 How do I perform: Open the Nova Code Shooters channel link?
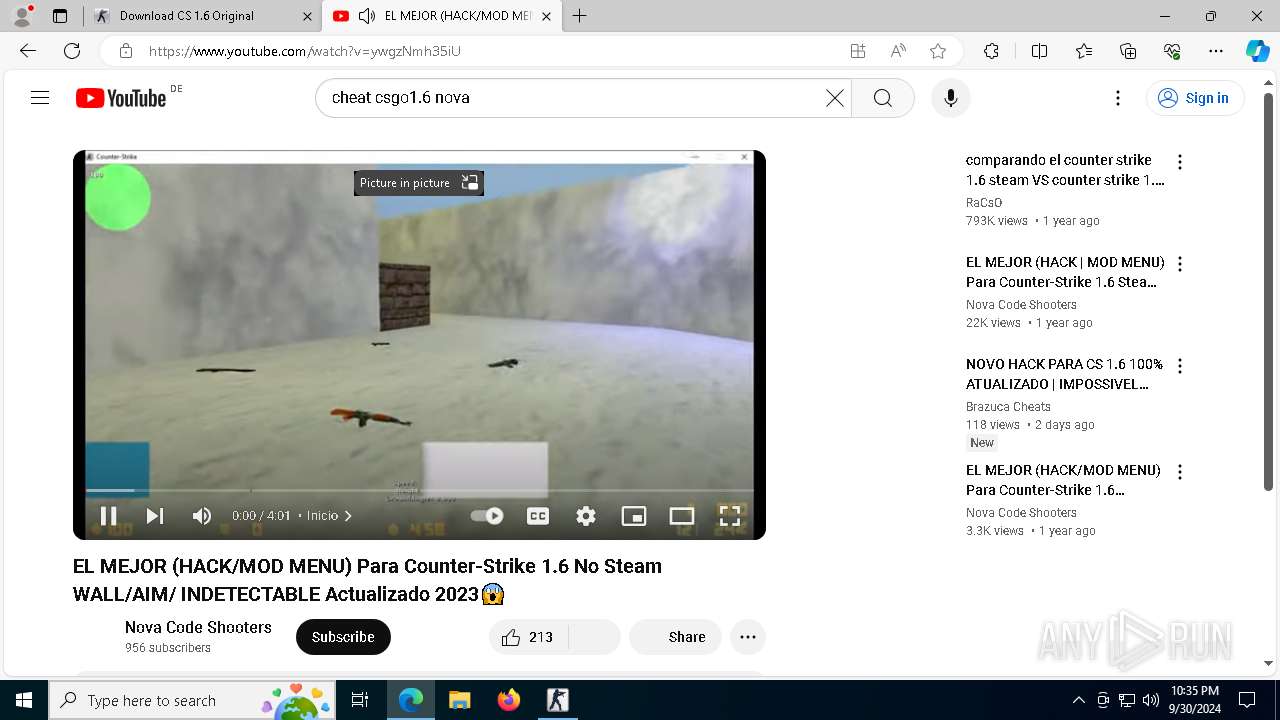click(x=198, y=627)
